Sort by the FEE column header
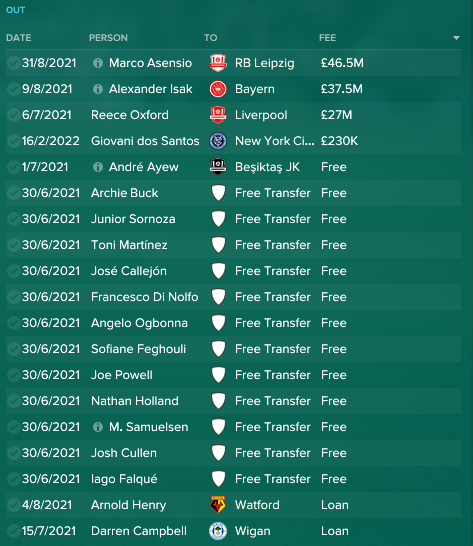The width and height of the screenshot is (473, 546). [327, 38]
